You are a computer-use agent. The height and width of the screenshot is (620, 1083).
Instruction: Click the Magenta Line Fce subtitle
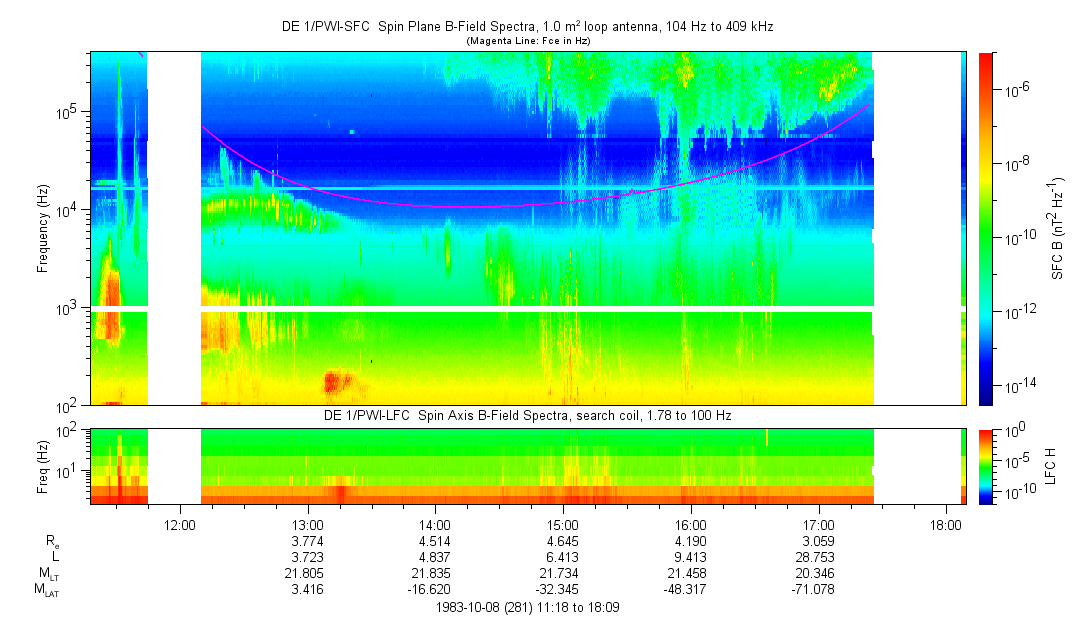point(528,41)
